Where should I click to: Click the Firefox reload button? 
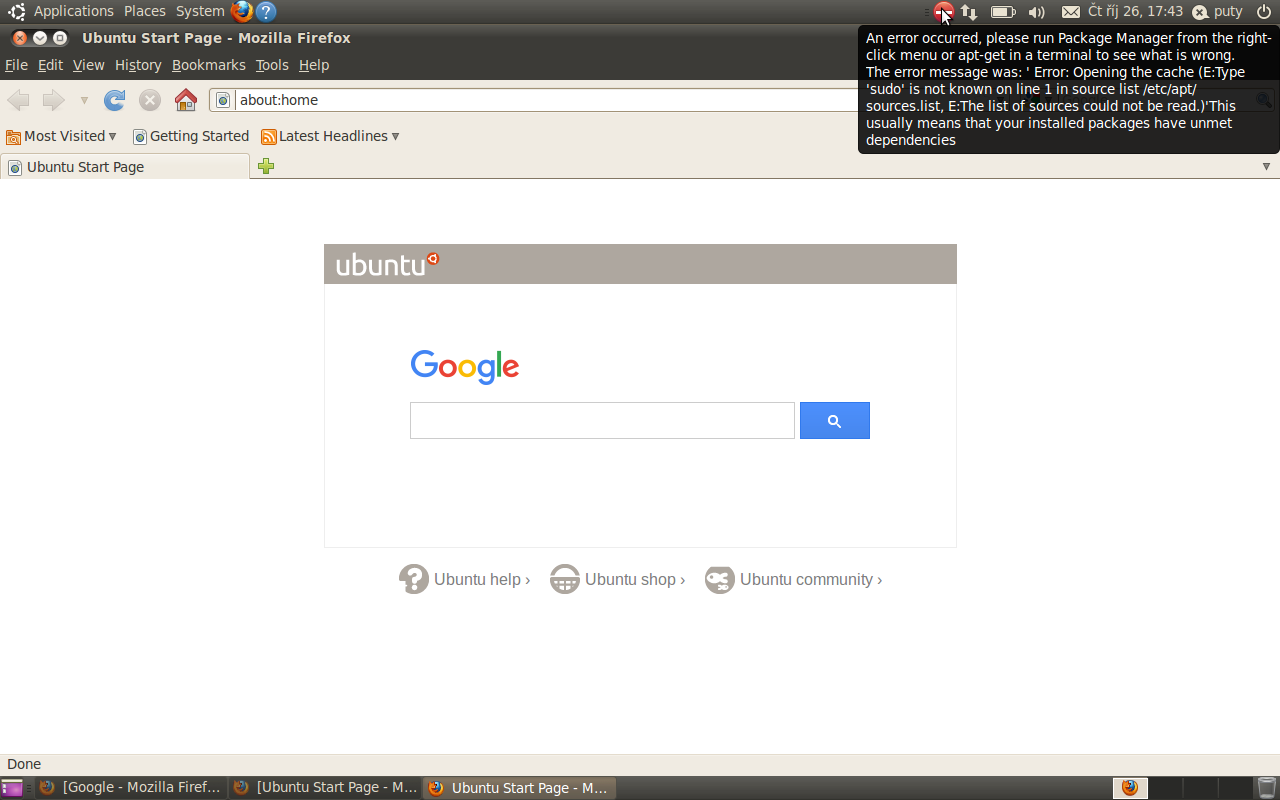point(115,100)
